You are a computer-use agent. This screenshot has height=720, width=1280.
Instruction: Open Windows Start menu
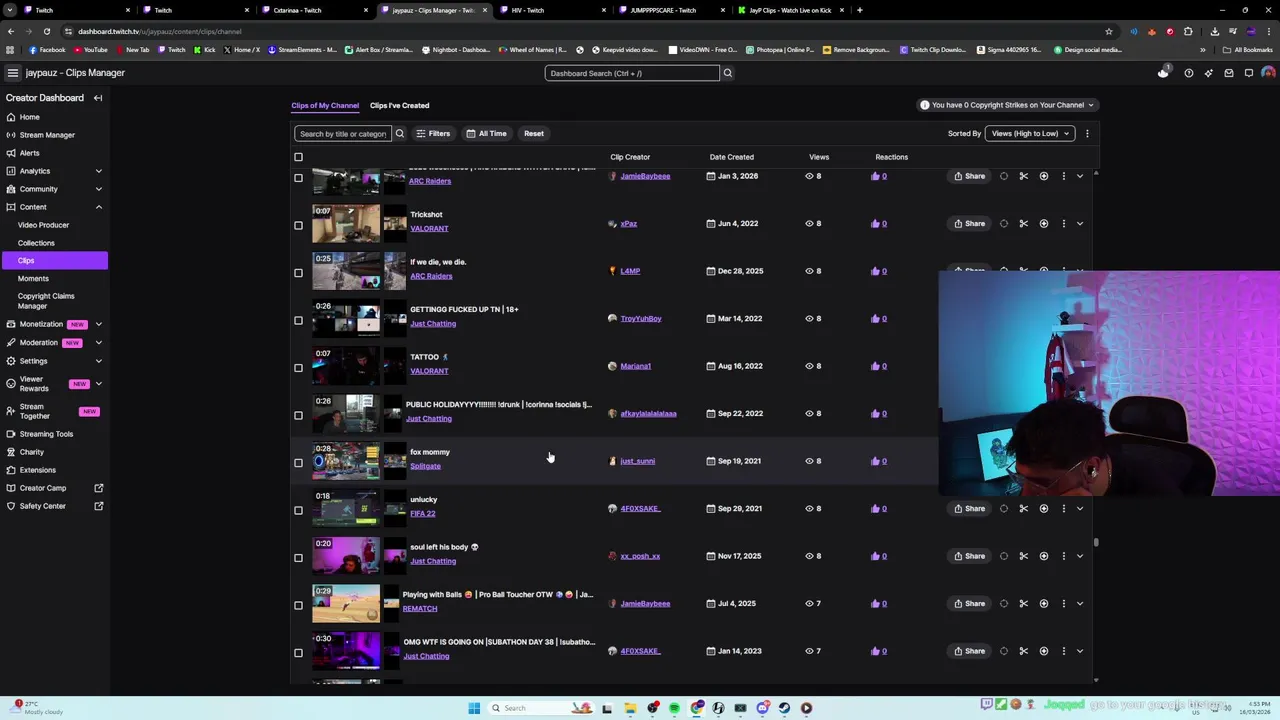pos(474,708)
